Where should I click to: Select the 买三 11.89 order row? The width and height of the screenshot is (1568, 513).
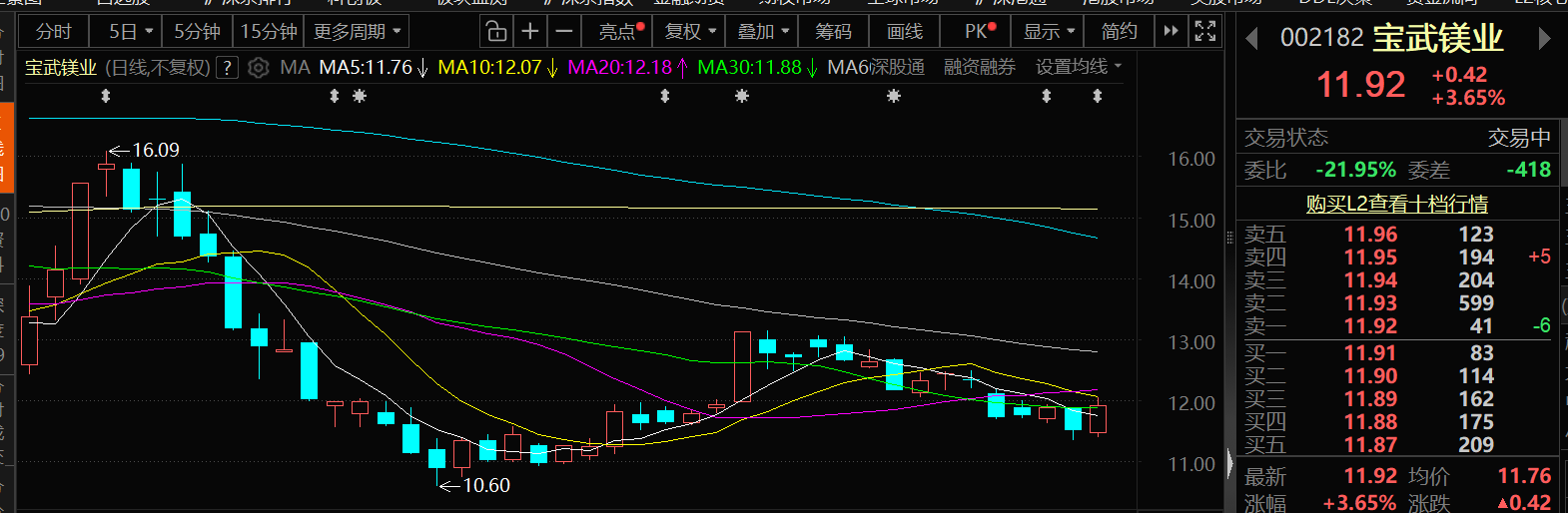[1397, 399]
